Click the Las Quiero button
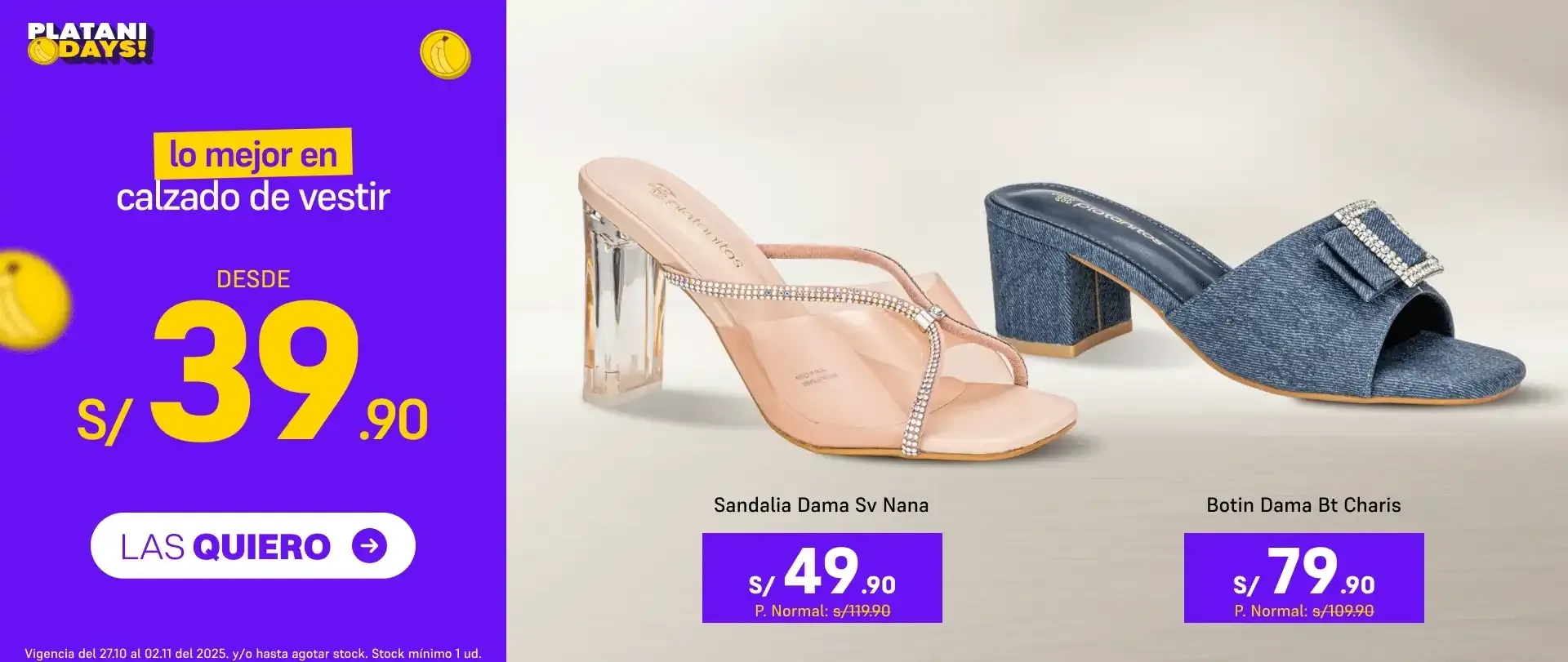Screen dimensions: 1568x662 tap(253, 546)
